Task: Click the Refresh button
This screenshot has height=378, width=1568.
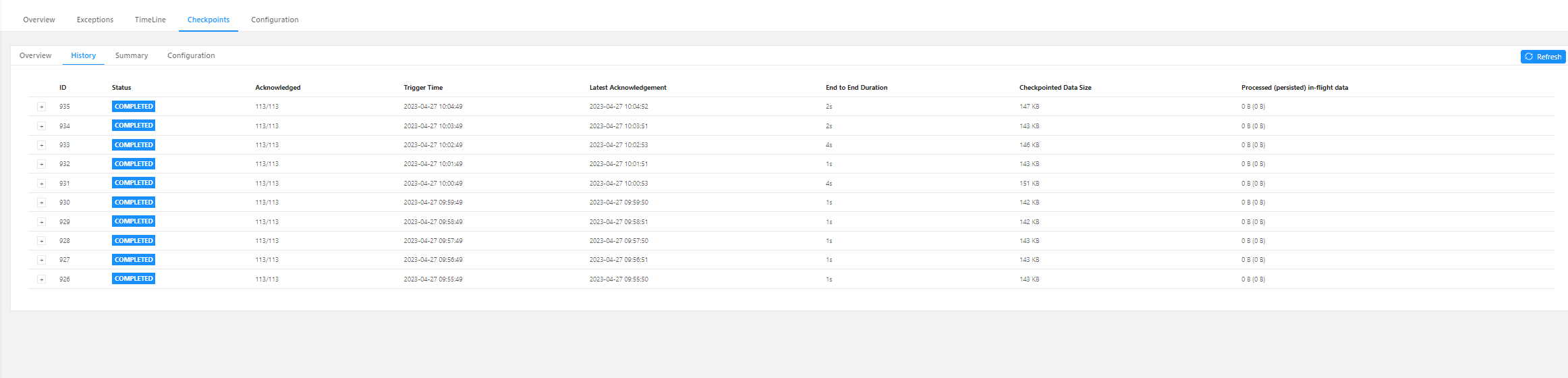Action: click(1542, 57)
